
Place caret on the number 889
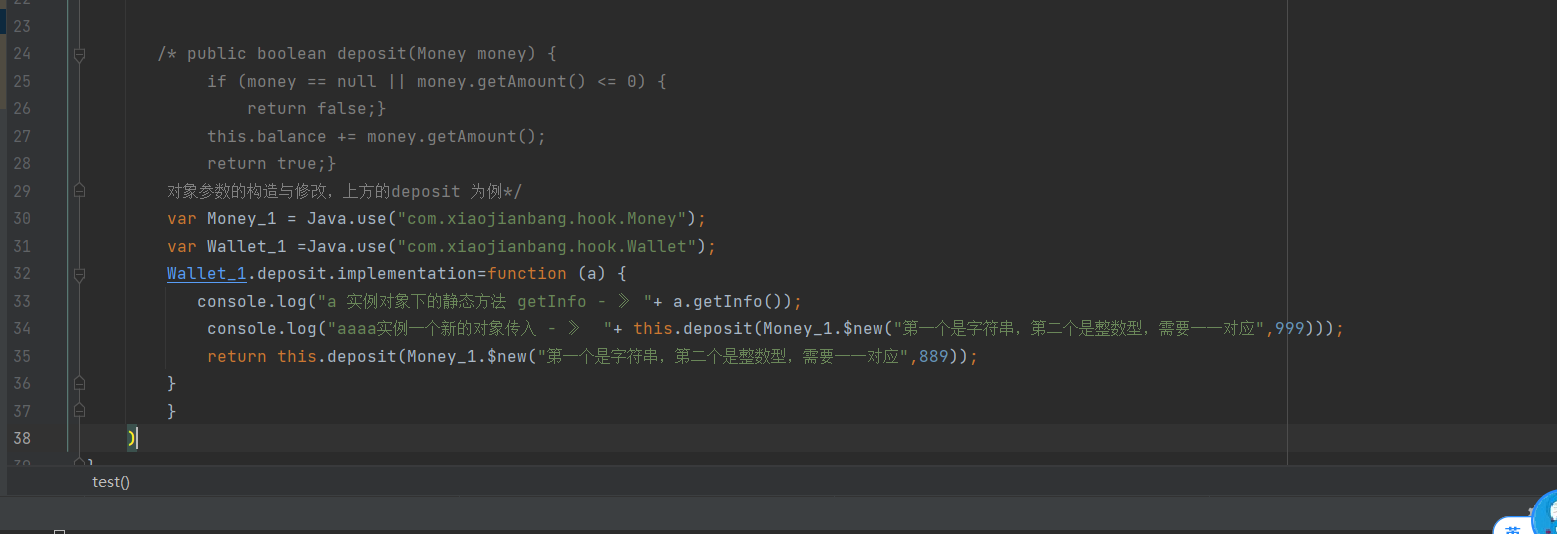[x=933, y=356]
